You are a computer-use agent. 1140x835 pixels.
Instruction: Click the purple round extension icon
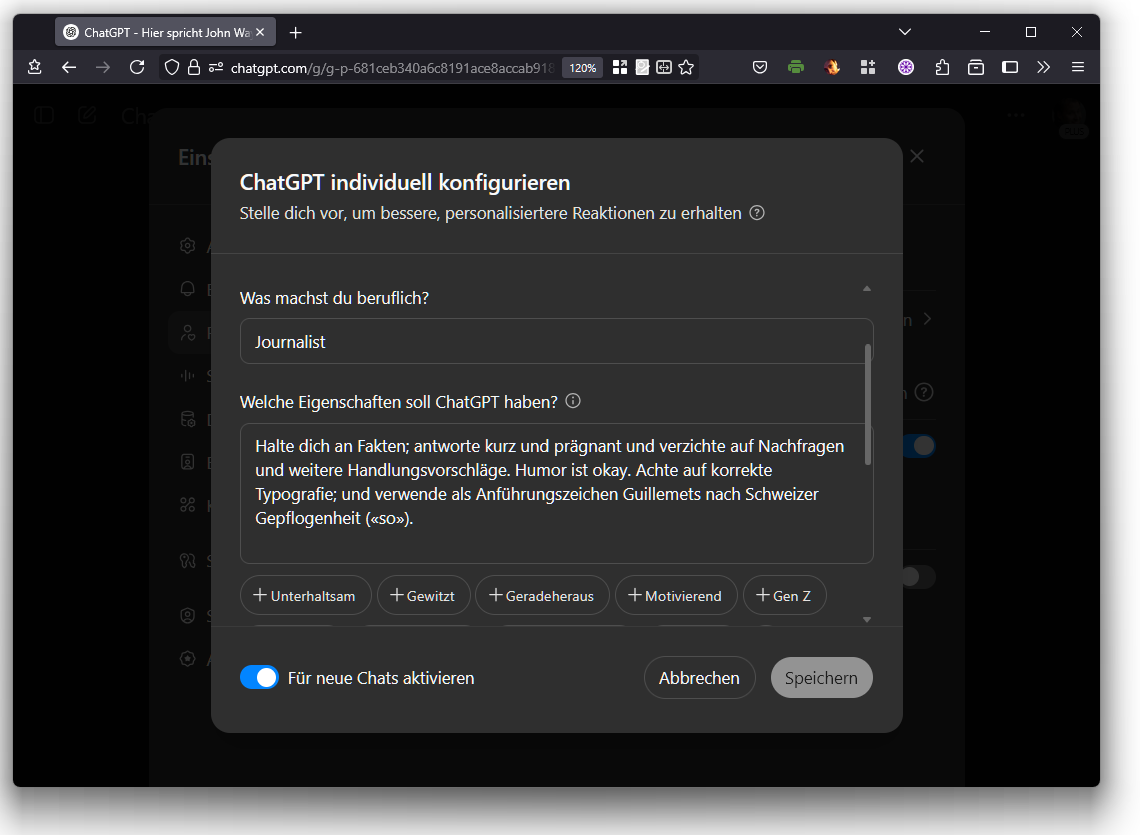905,68
